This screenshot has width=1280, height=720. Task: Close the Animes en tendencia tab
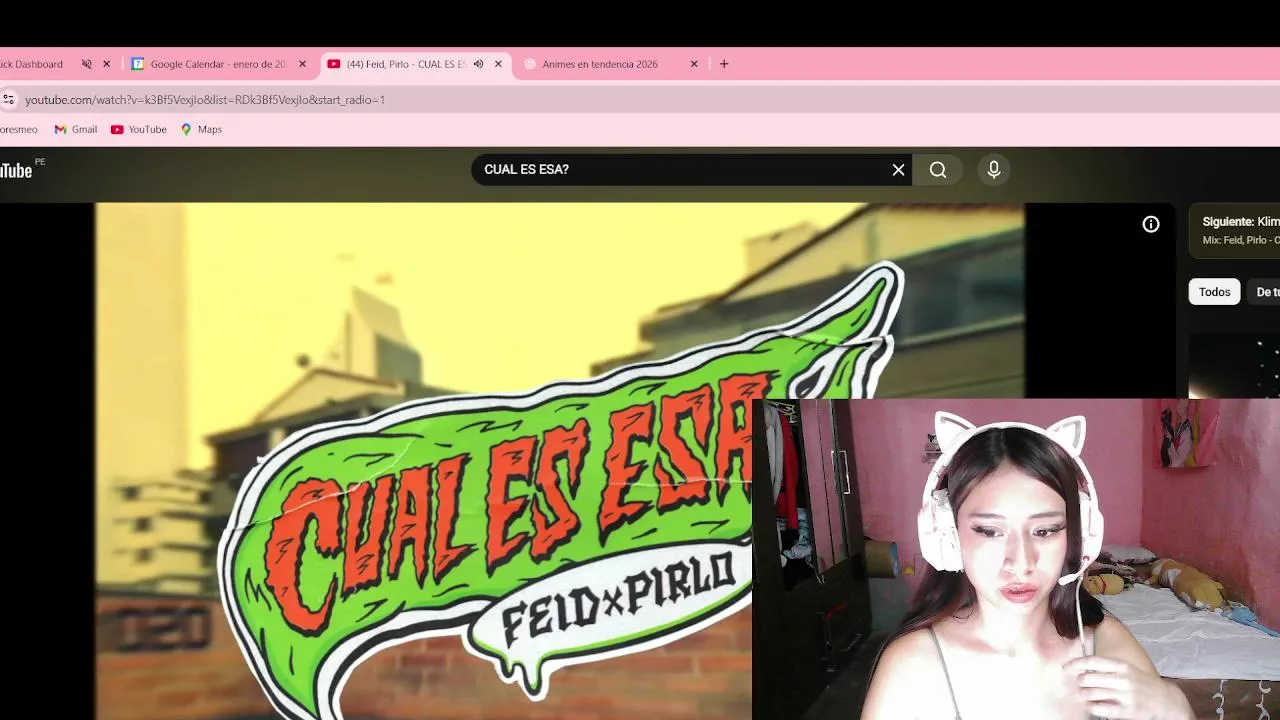[x=694, y=64]
